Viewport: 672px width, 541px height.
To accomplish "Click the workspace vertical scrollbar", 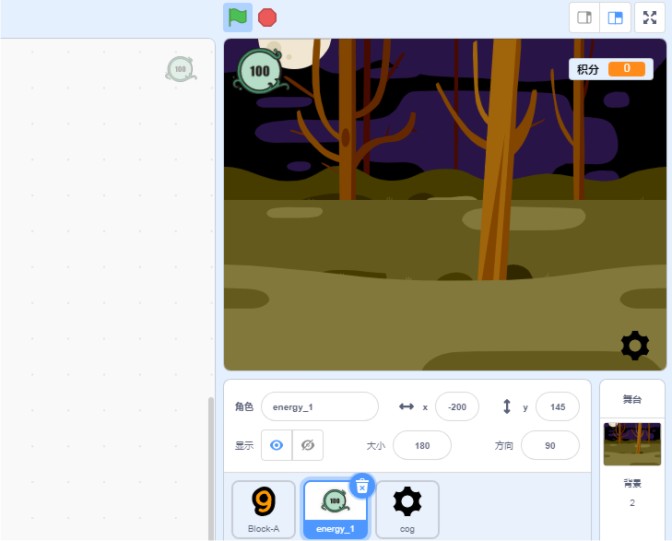I will pos(210,469).
